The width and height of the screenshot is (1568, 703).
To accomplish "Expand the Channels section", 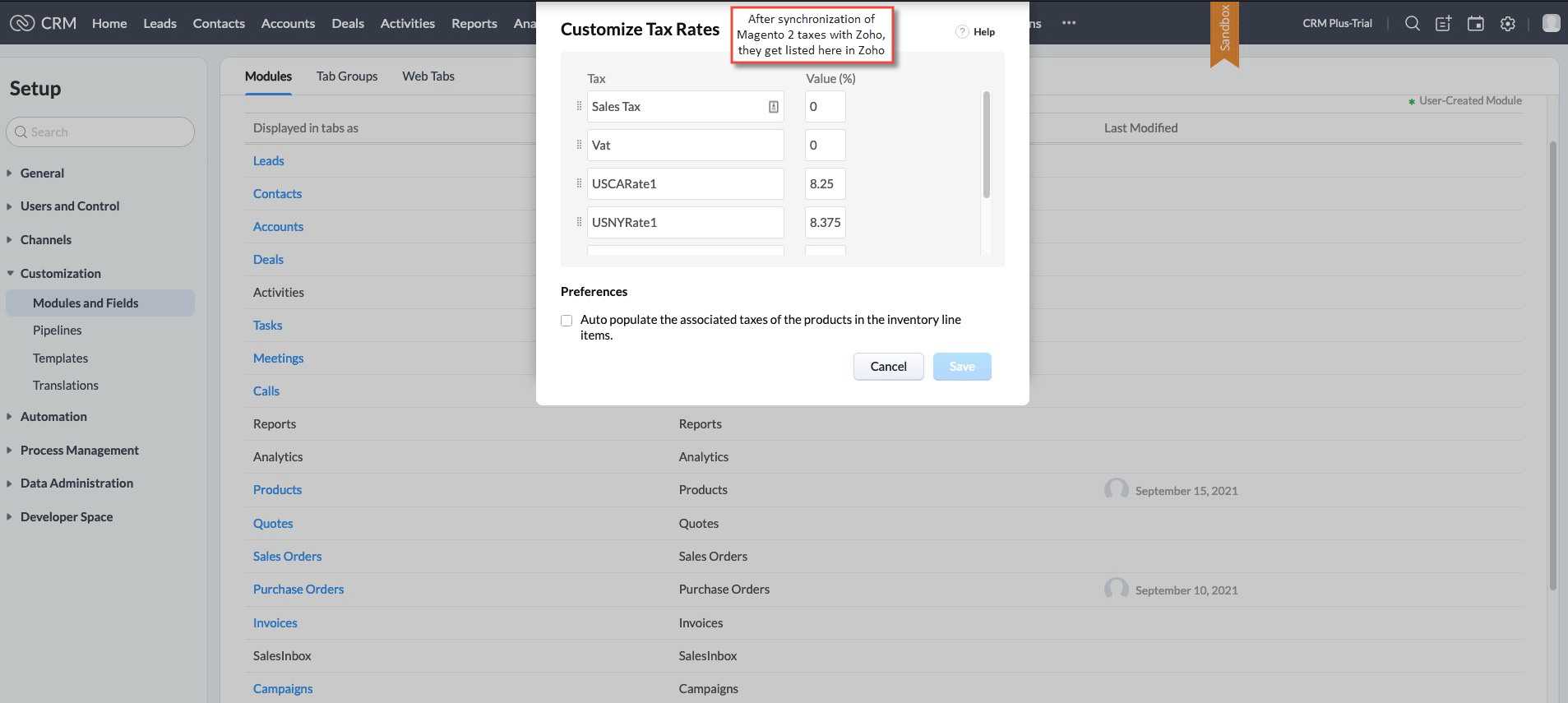I will [10, 240].
